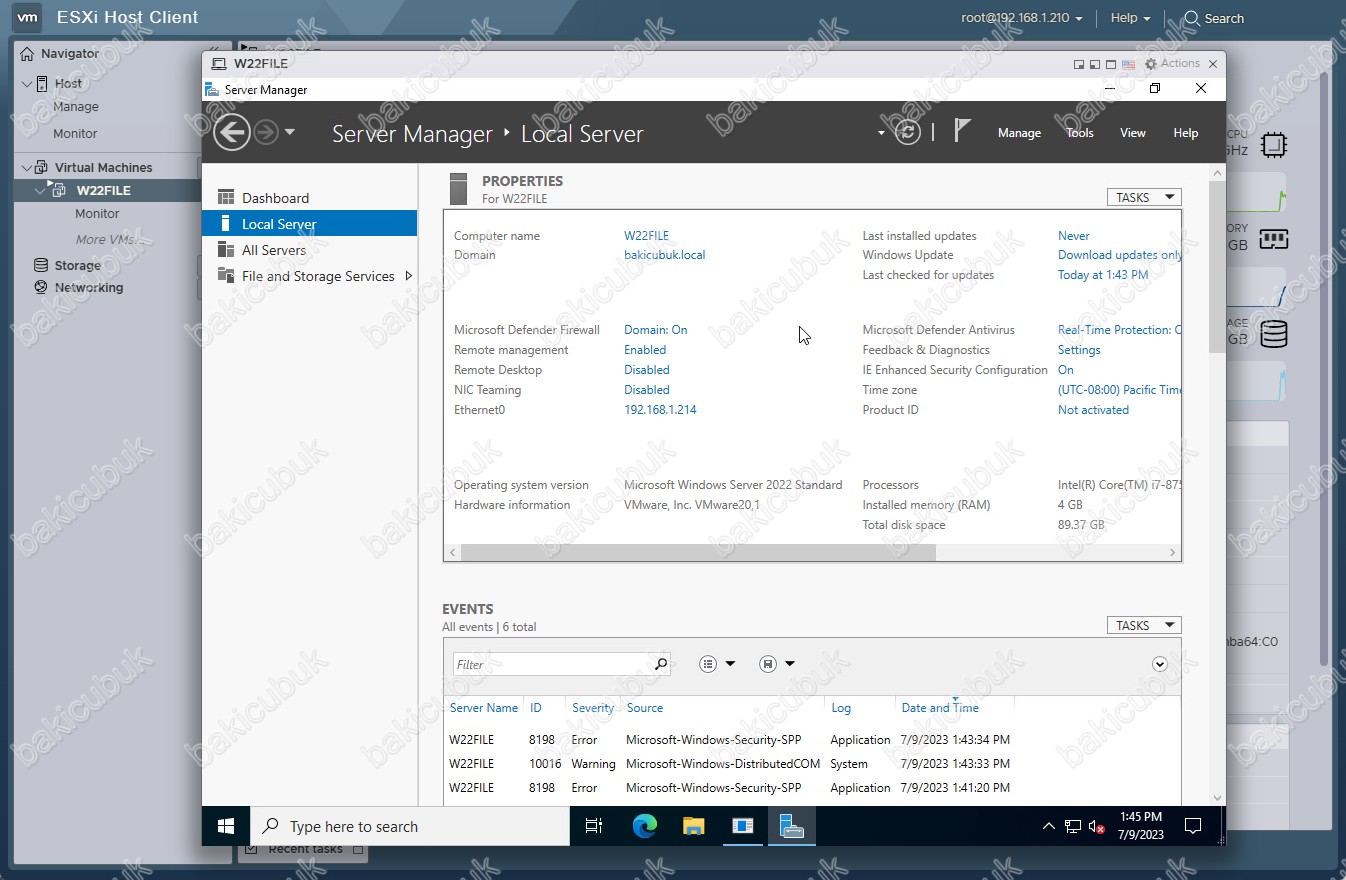
Task: Open console Actions gear menu
Action: point(1172,63)
